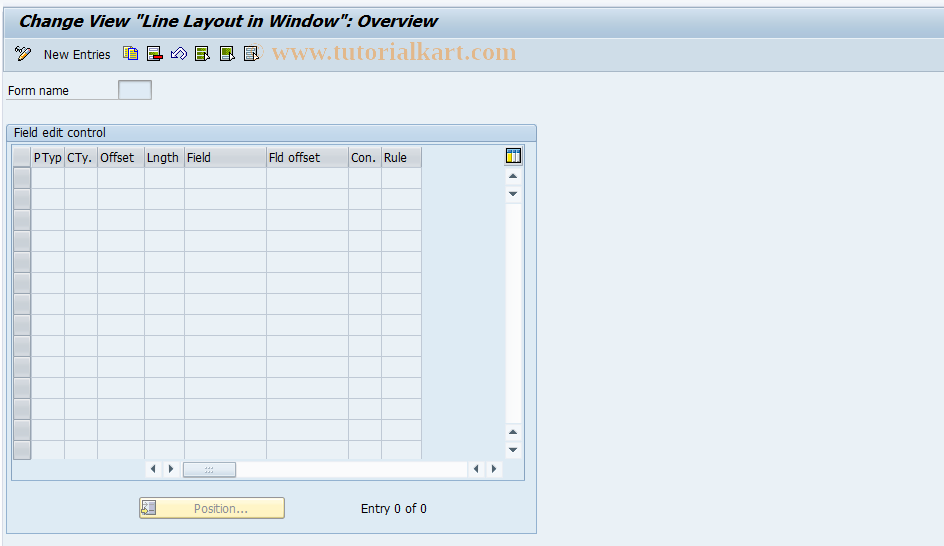The height and width of the screenshot is (546, 944).
Task: Click the Select All toolbar icon
Action: pyautogui.click(x=202, y=54)
